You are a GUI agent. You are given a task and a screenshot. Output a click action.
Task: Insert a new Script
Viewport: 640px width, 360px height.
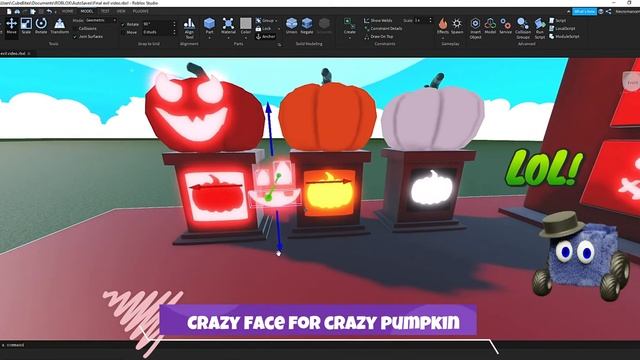[x=558, y=20]
